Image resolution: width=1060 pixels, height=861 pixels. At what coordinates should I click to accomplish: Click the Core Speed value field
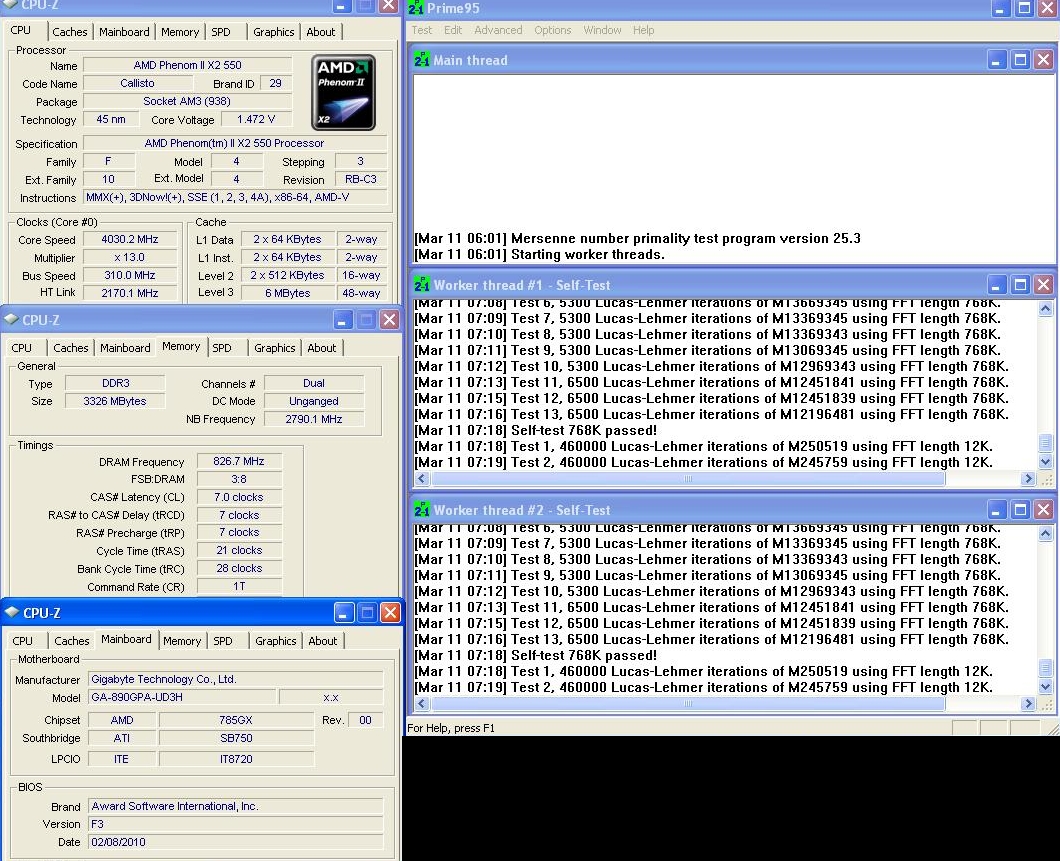coord(130,240)
